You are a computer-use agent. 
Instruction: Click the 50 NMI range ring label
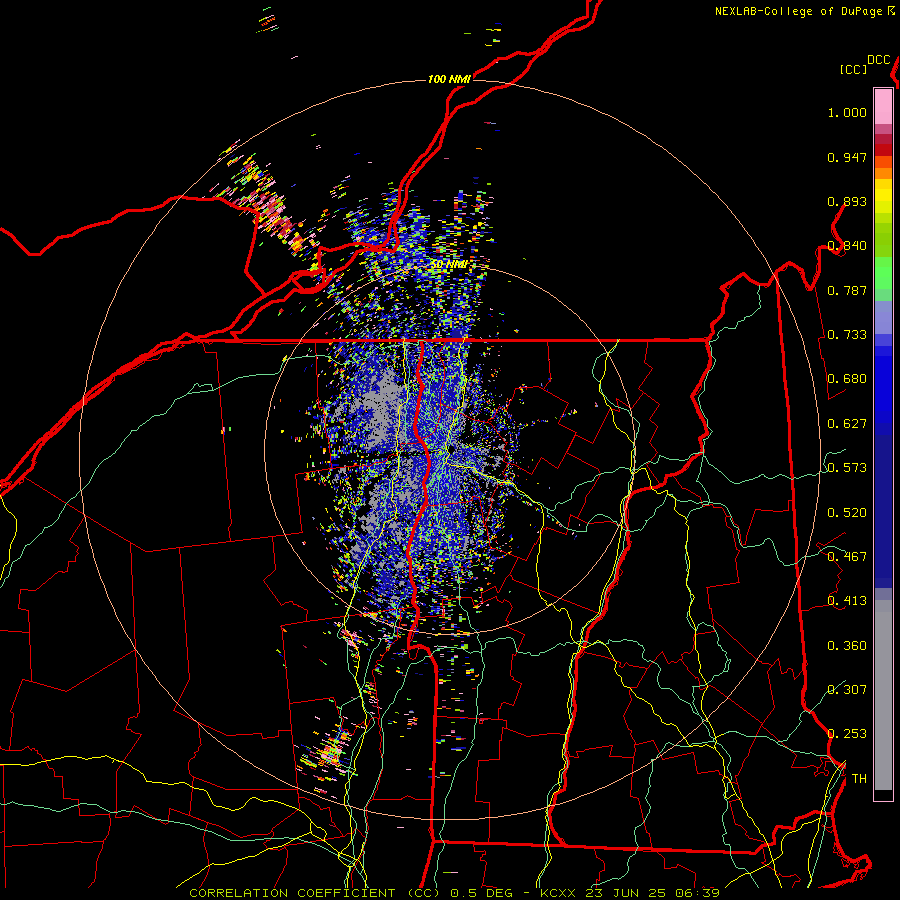tap(449, 265)
